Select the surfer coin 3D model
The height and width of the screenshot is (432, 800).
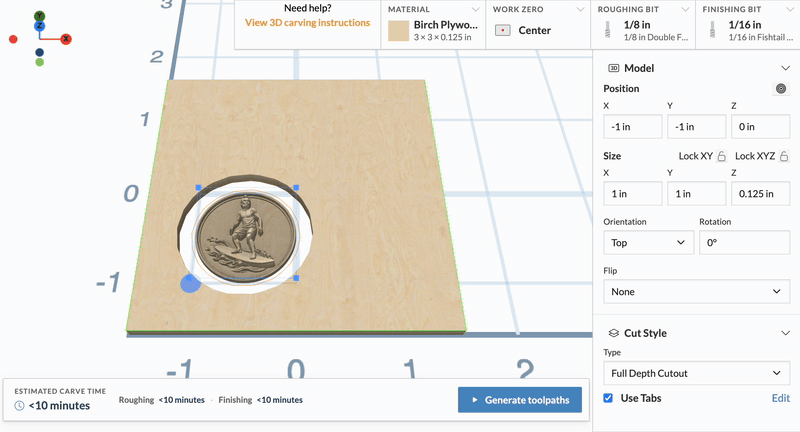[x=246, y=237]
